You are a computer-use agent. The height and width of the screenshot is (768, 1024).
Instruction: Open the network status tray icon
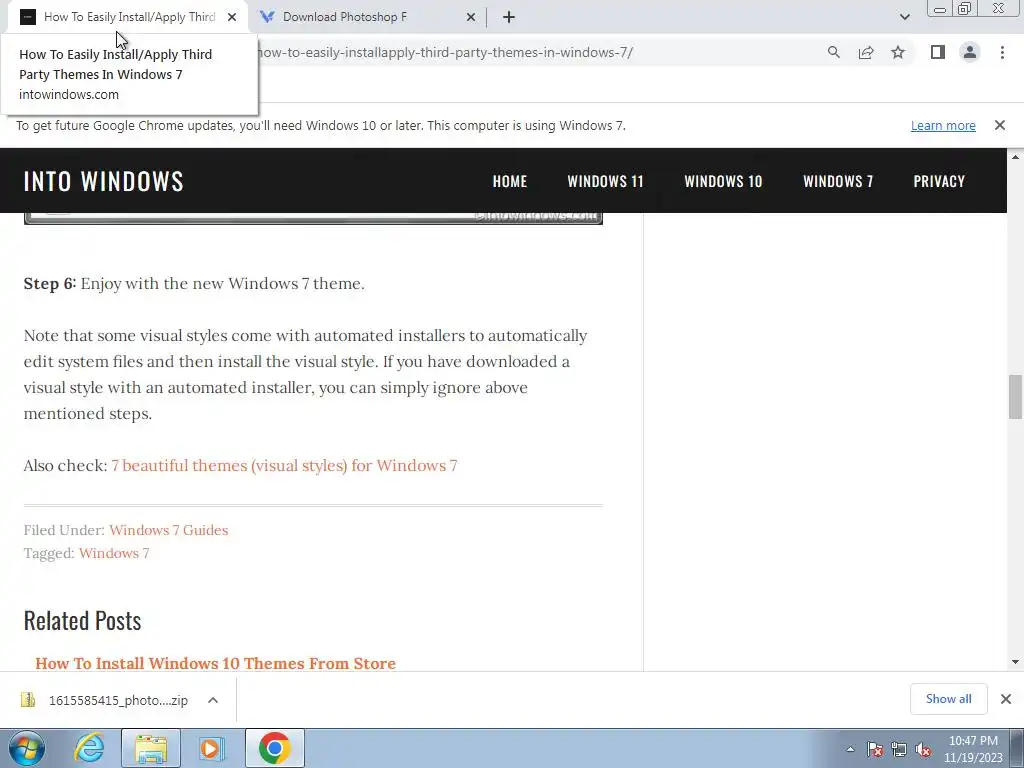click(899, 750)
